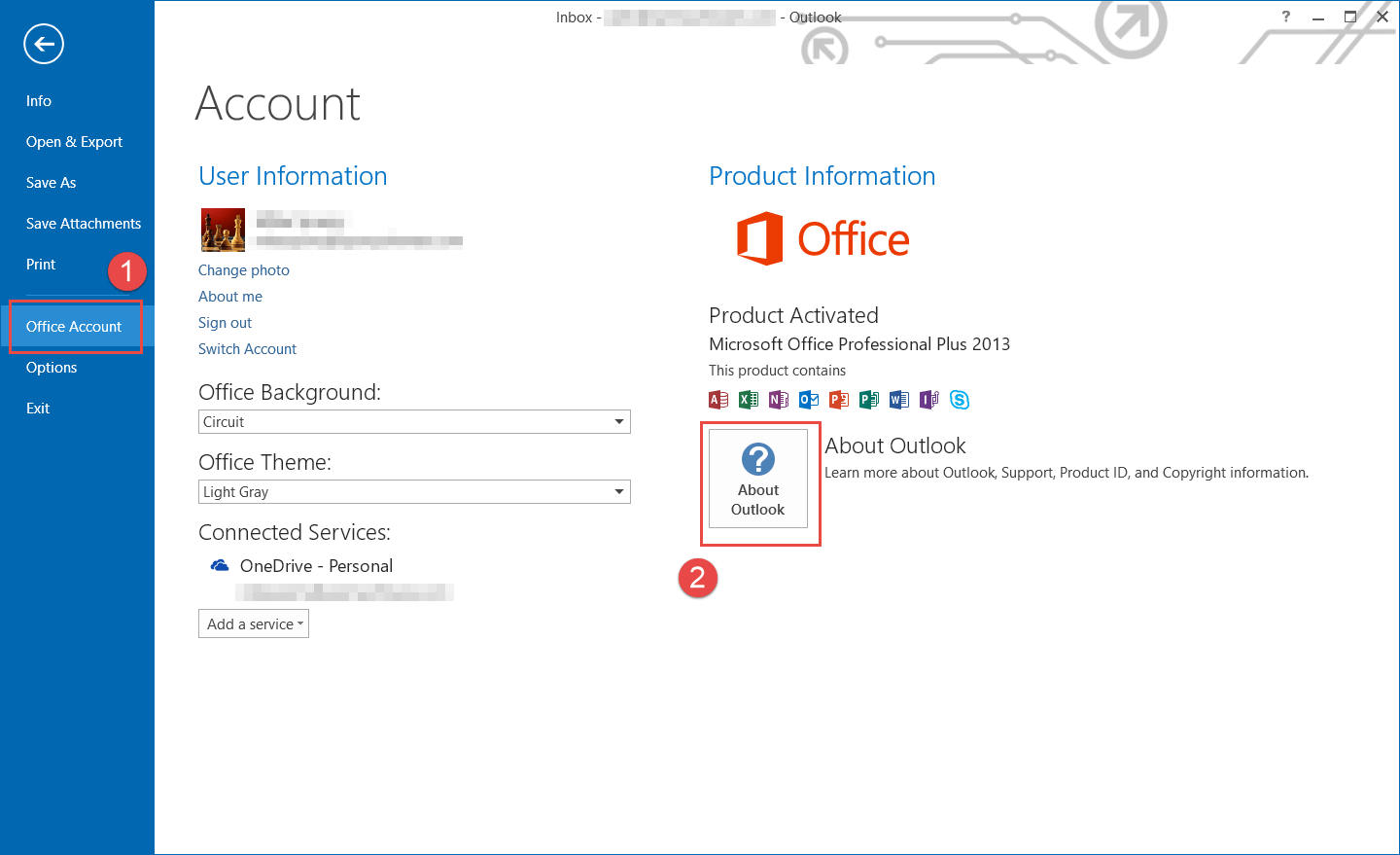Image resolution: width=1400 pixels, height=855 pixels.
Task: Click the InfoPath icon in product list
Action: [929, 400]
